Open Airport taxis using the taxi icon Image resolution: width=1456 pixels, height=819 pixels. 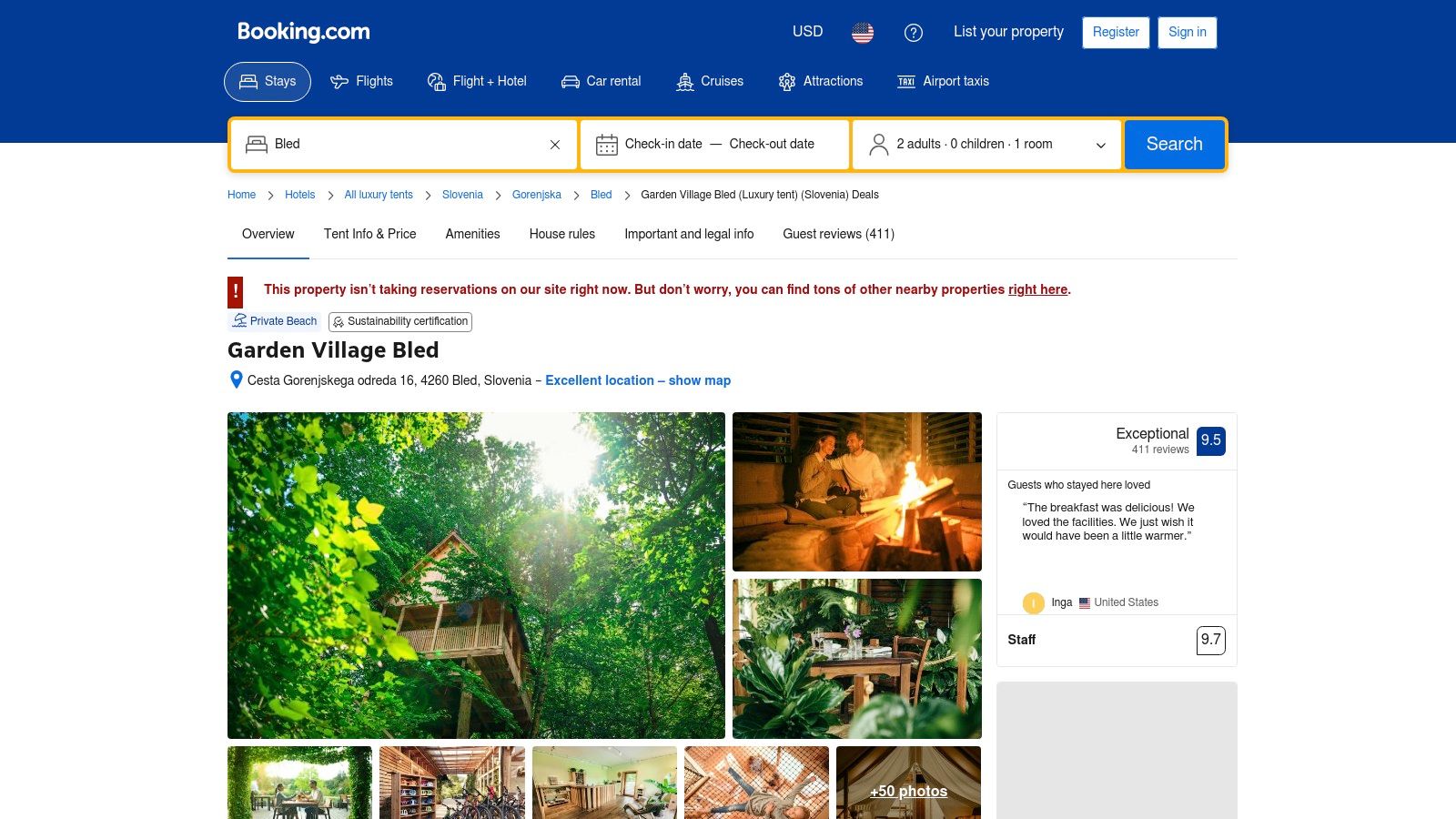(906, 81)
